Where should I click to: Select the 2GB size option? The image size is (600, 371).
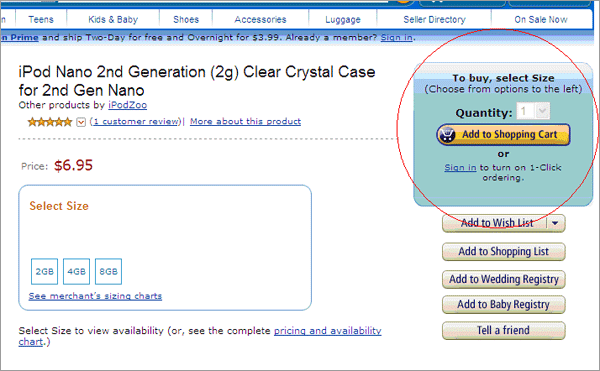pyautogui.click(x=44, y=272)
